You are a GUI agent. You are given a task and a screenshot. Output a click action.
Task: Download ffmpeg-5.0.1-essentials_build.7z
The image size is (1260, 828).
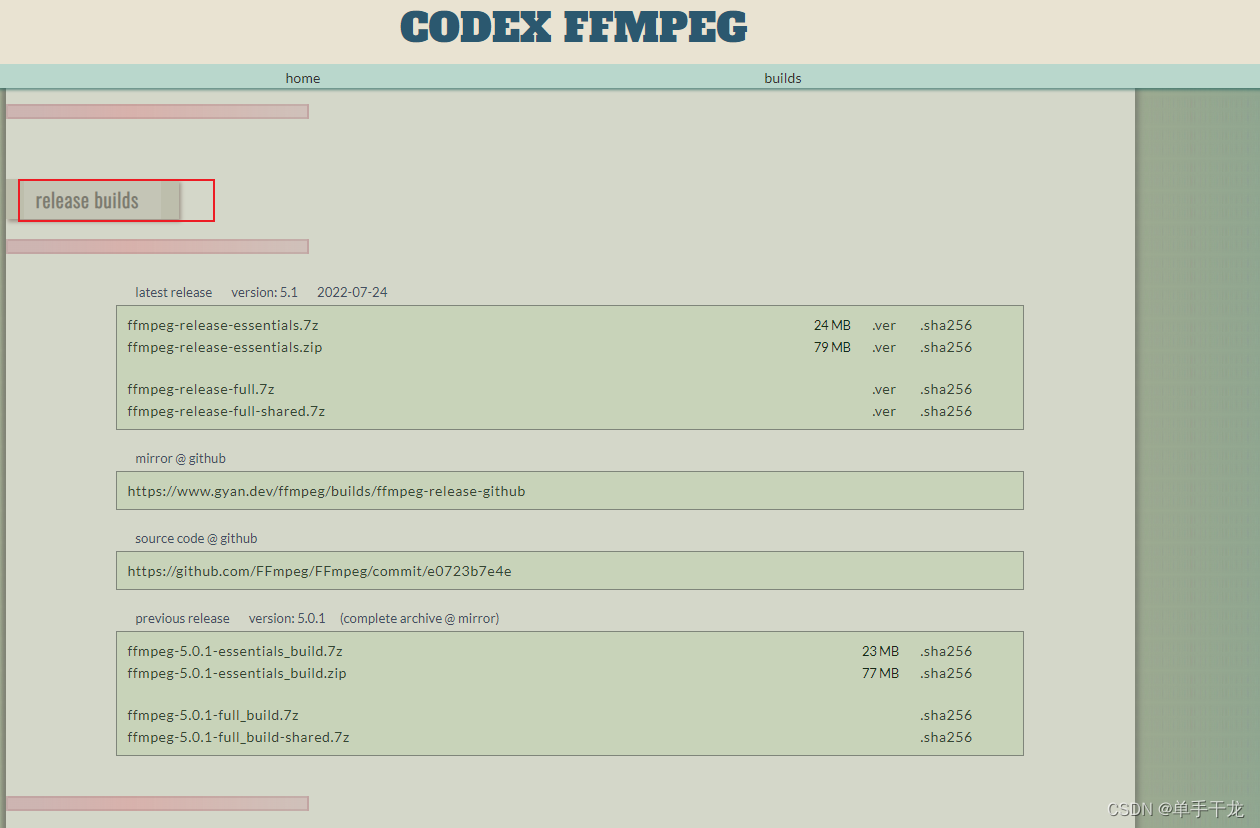(235, 651)
